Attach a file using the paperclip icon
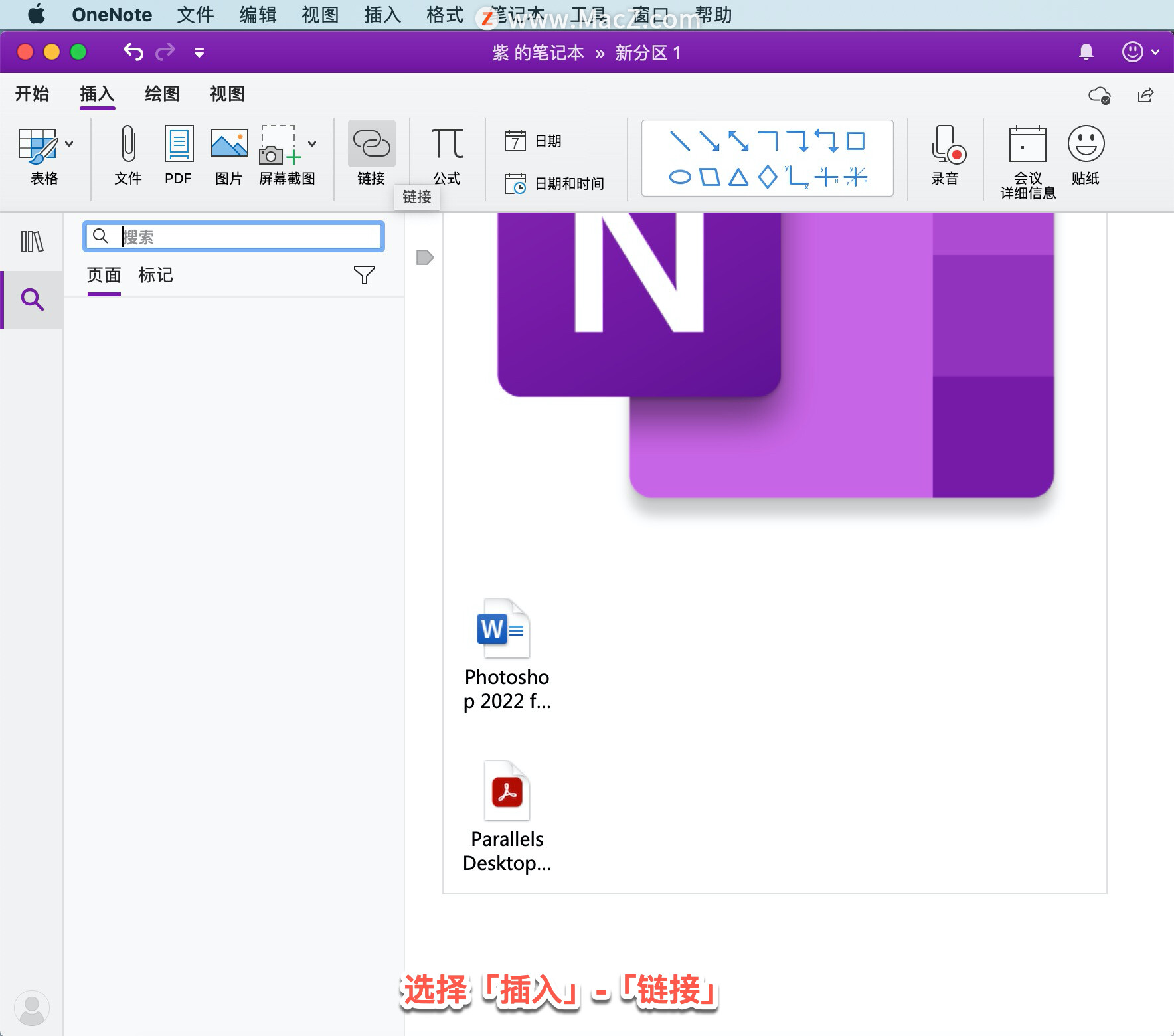1174x1036 pixels. pyautogui.click(x=128, y=156)
